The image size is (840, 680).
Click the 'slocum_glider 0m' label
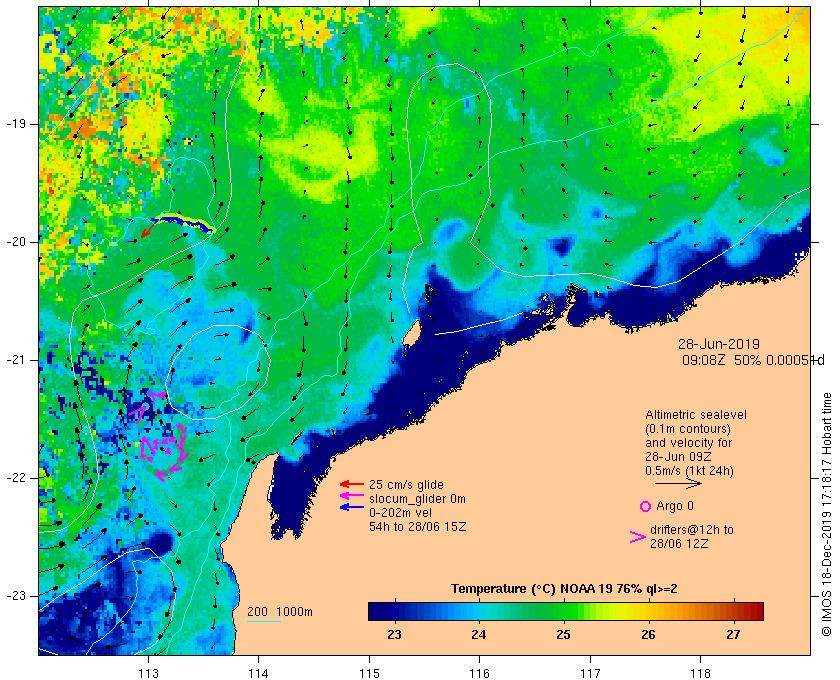(417, 499)
